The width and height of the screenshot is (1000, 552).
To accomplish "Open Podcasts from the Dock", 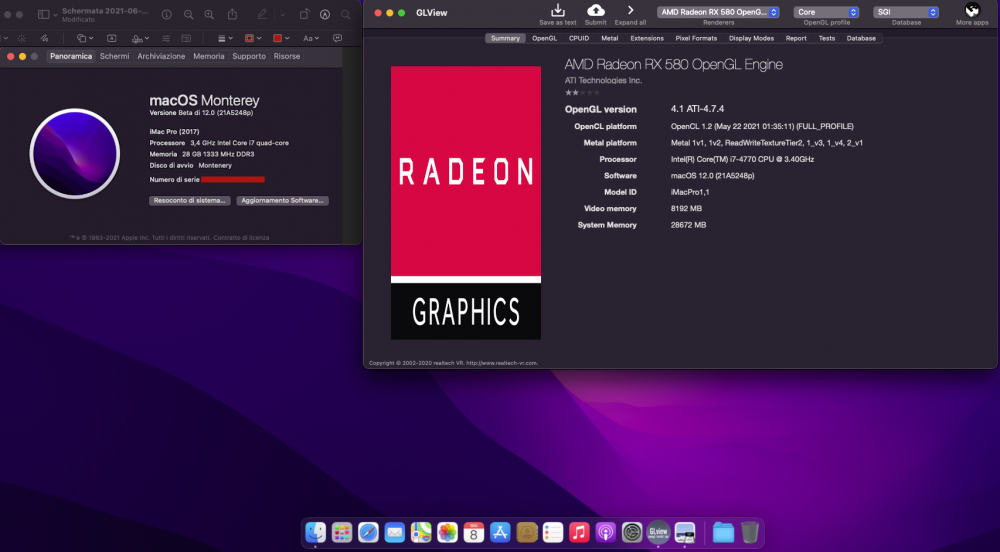I will tap(605, 532).
